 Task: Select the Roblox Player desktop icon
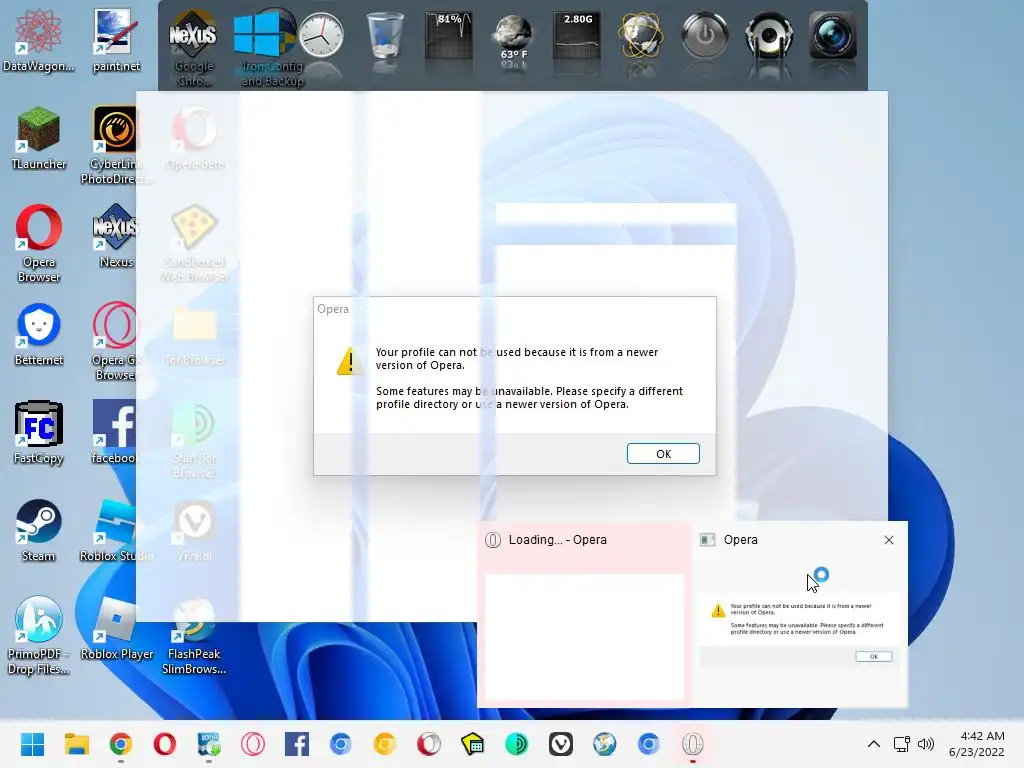116,628
